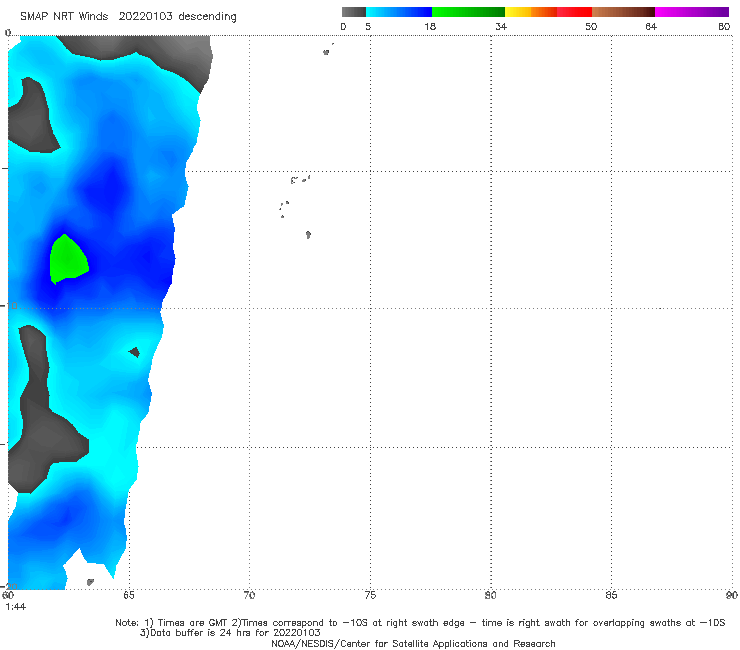Viewport: 740px width, 650px height.
Task: Click longitude axis label '65'
Action: (129, 595)
